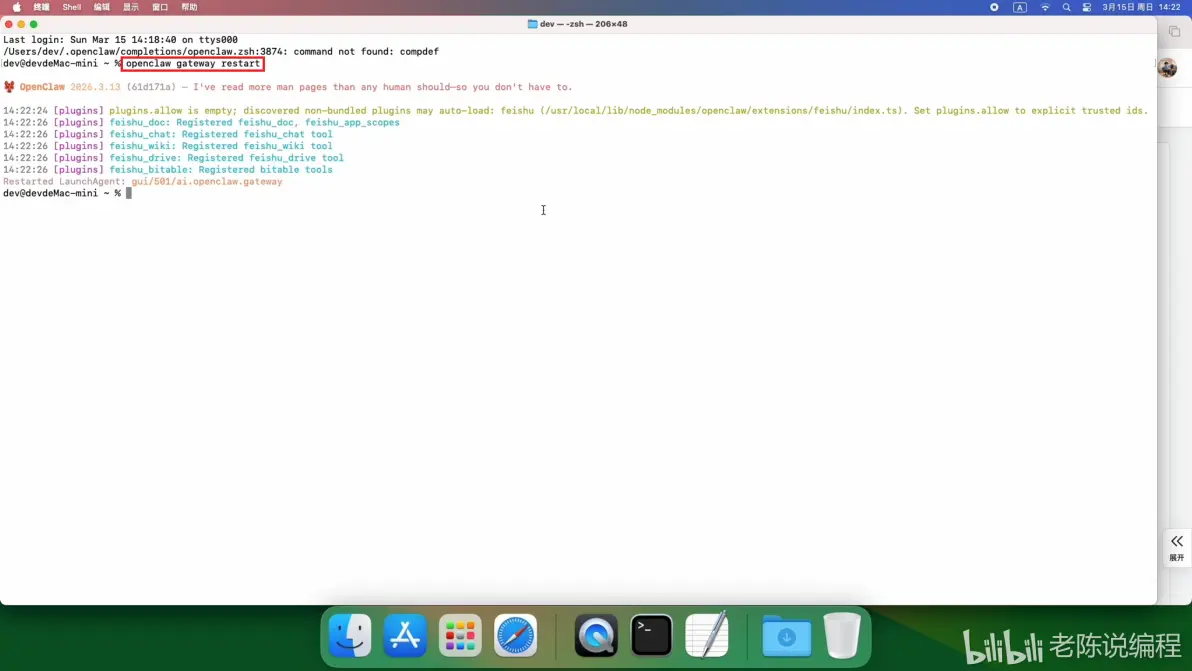Click 'feishu_wiki: Registered feishu_wiki tool' line
Image resolution: width=1192 pixels, height=671 pixels.
[168, 146]
